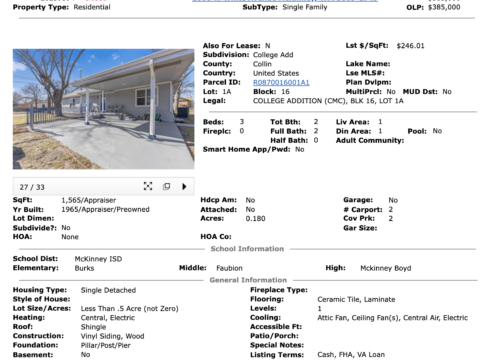The image size is (480, 360).
Task: Click the Ceramic Tile, Laminate flooring value
Action: click(x=356, y=299)
